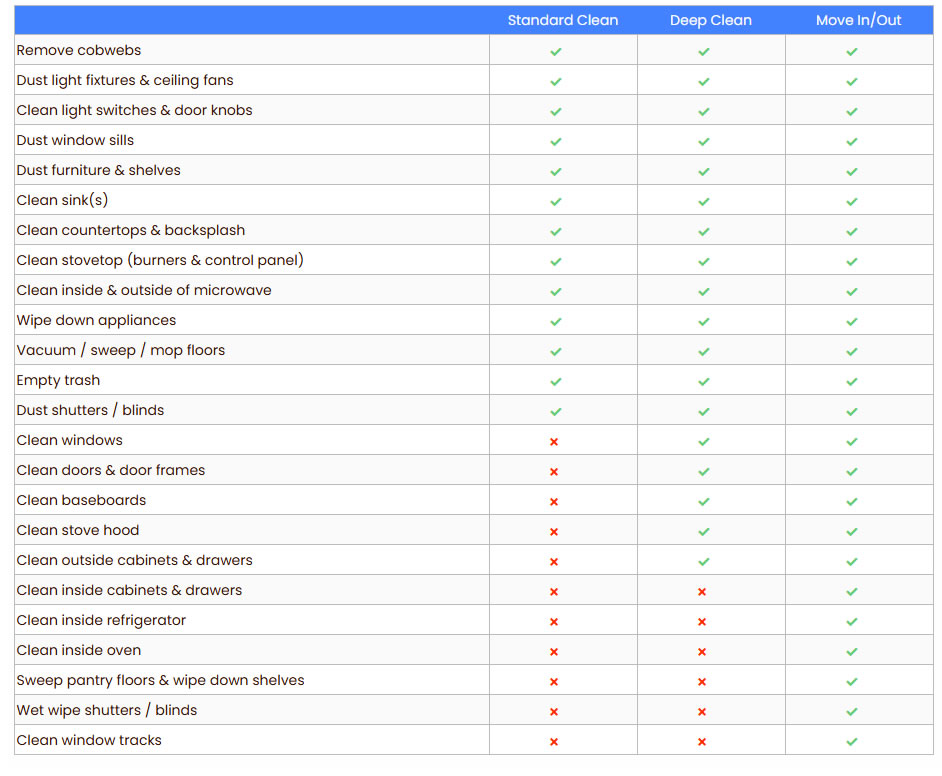This screenshot has height=776, width=942.
Task: Click Deep Clean red X for Wet wipe shutters
Action: click(x=702, y=711)
